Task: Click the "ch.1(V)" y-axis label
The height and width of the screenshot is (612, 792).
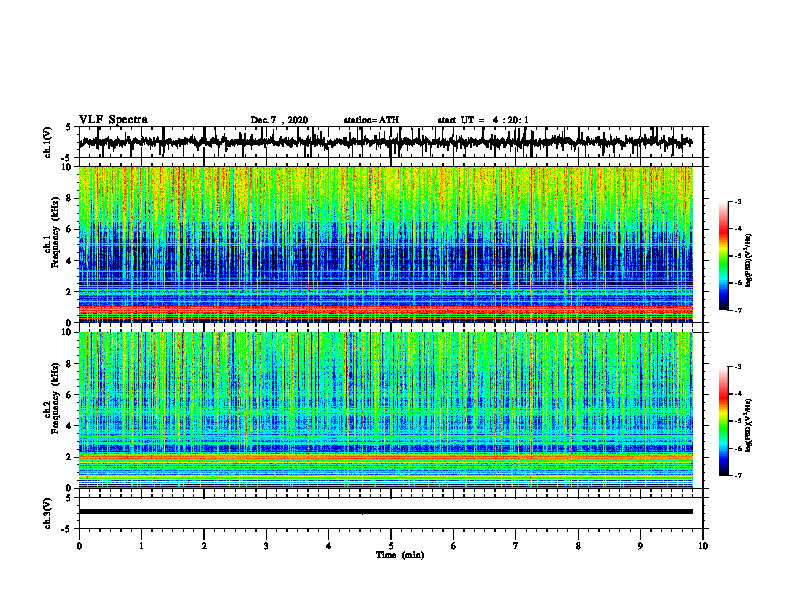Action: tap(48, 143)
